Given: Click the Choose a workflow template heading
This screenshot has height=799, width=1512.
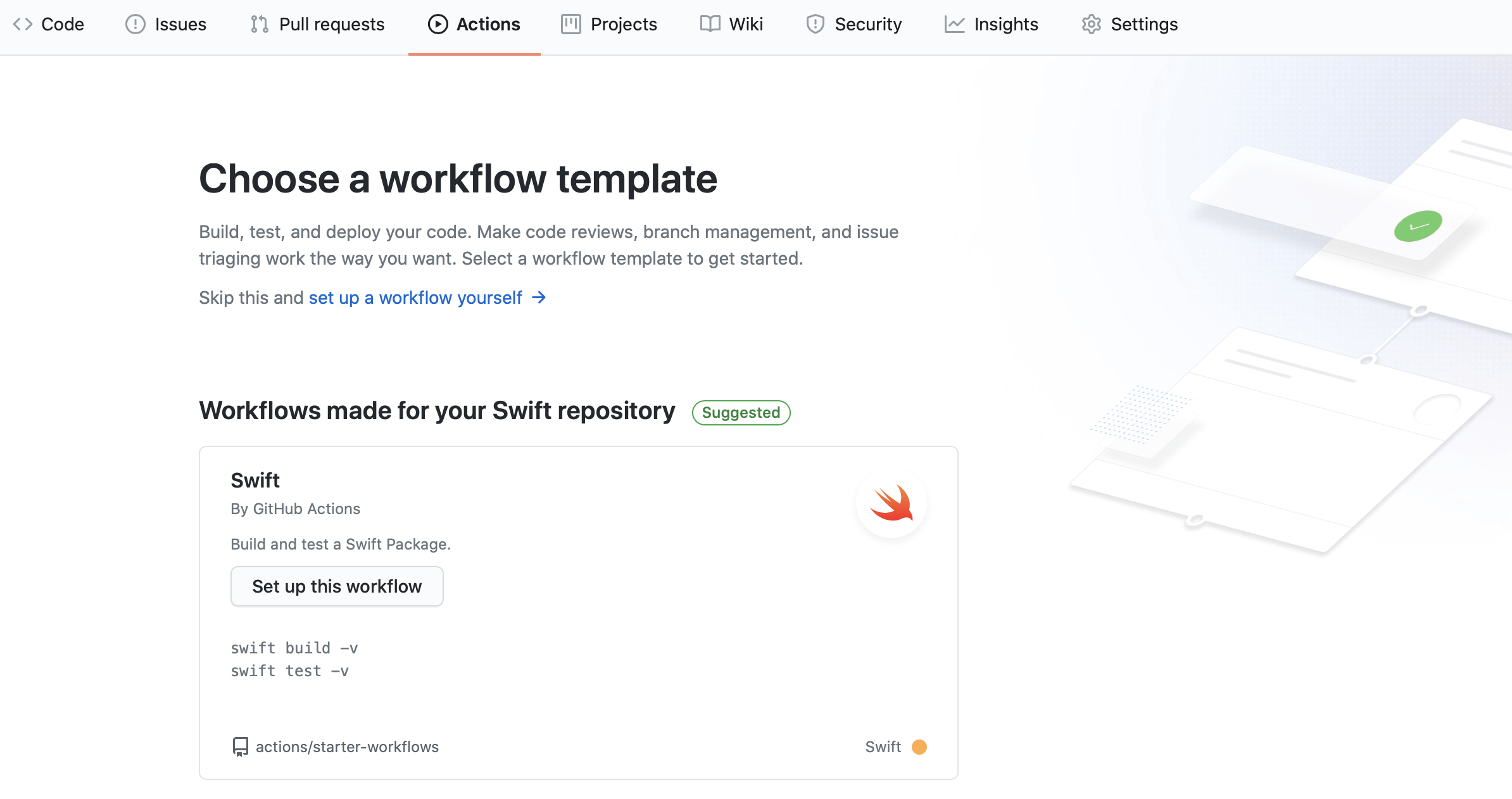Looking at the screenshot, I should pos(458,179).
